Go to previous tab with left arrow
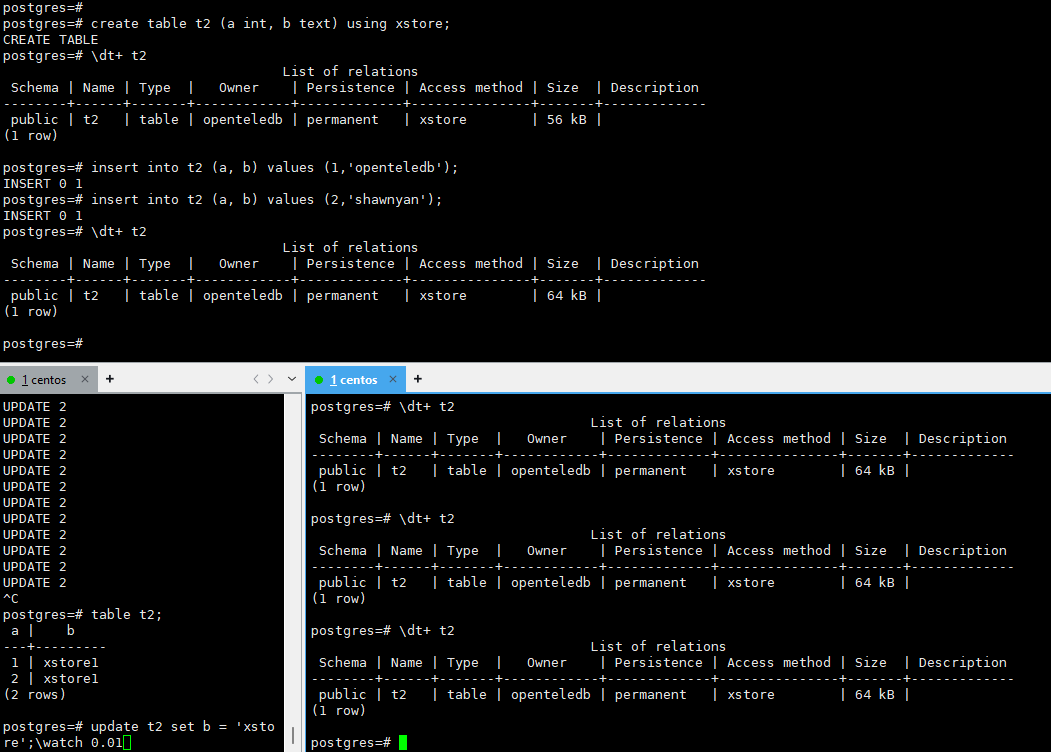The height and width of the screenshot is (752, 1051). coord(256,379)
